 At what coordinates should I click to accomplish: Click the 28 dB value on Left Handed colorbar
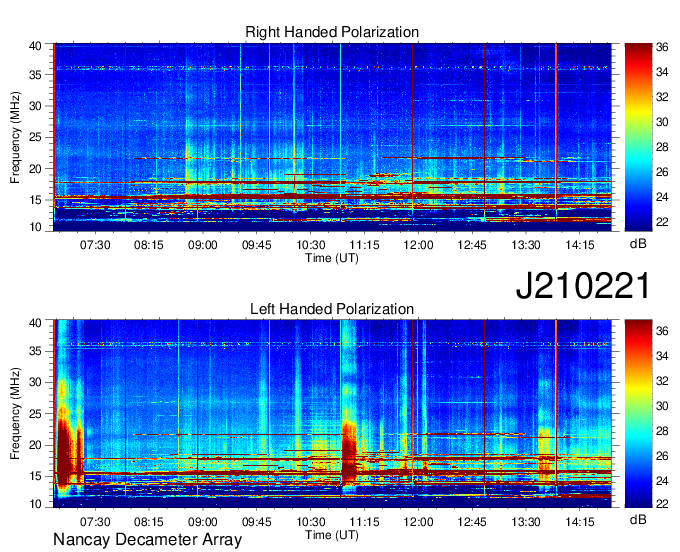click(662, 431)
